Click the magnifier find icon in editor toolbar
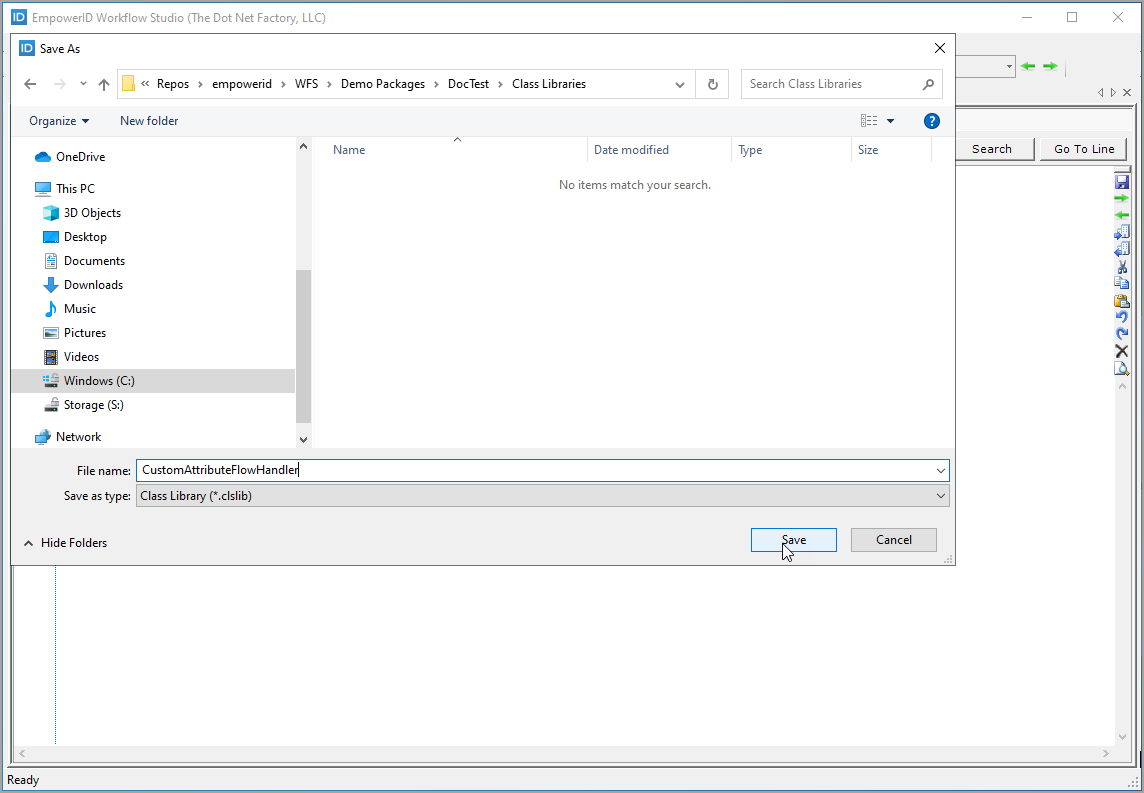Image resolution: width=1144 pixels, height=793 pixels. pos(1122,368)
